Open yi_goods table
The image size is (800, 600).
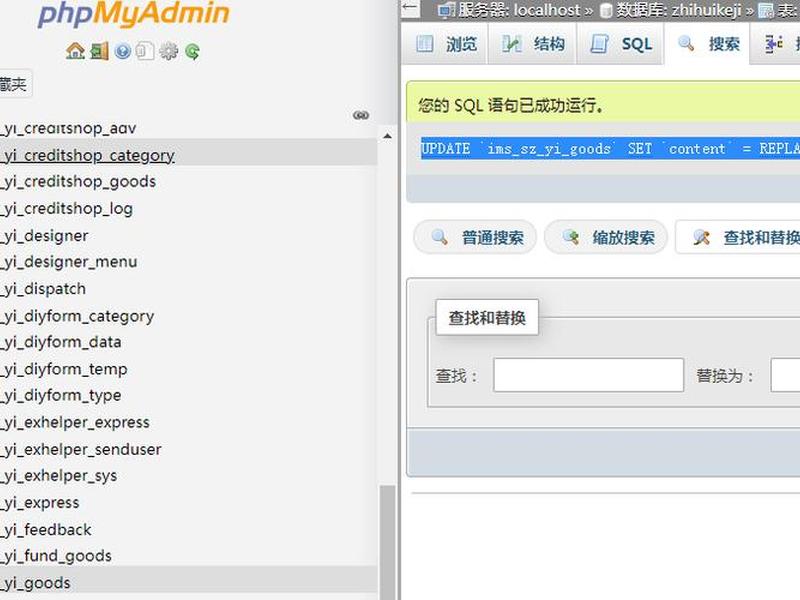point(36,583)
